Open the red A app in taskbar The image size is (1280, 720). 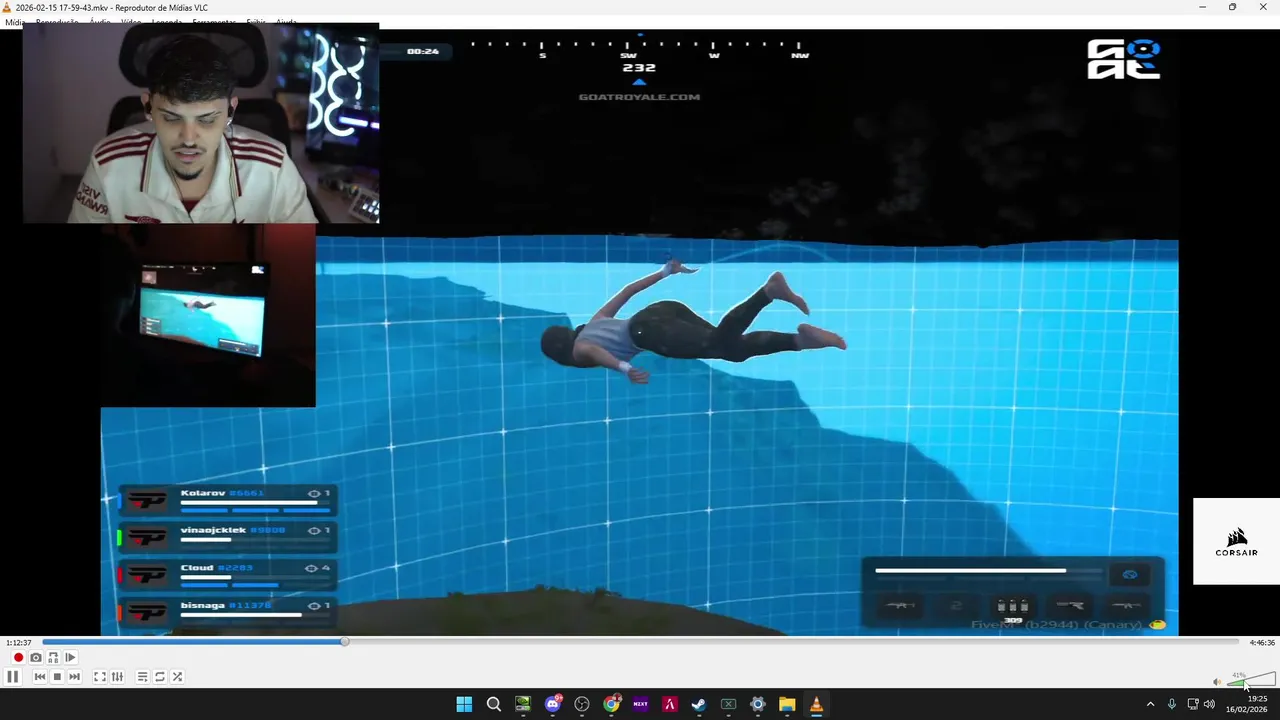(670, 704)
